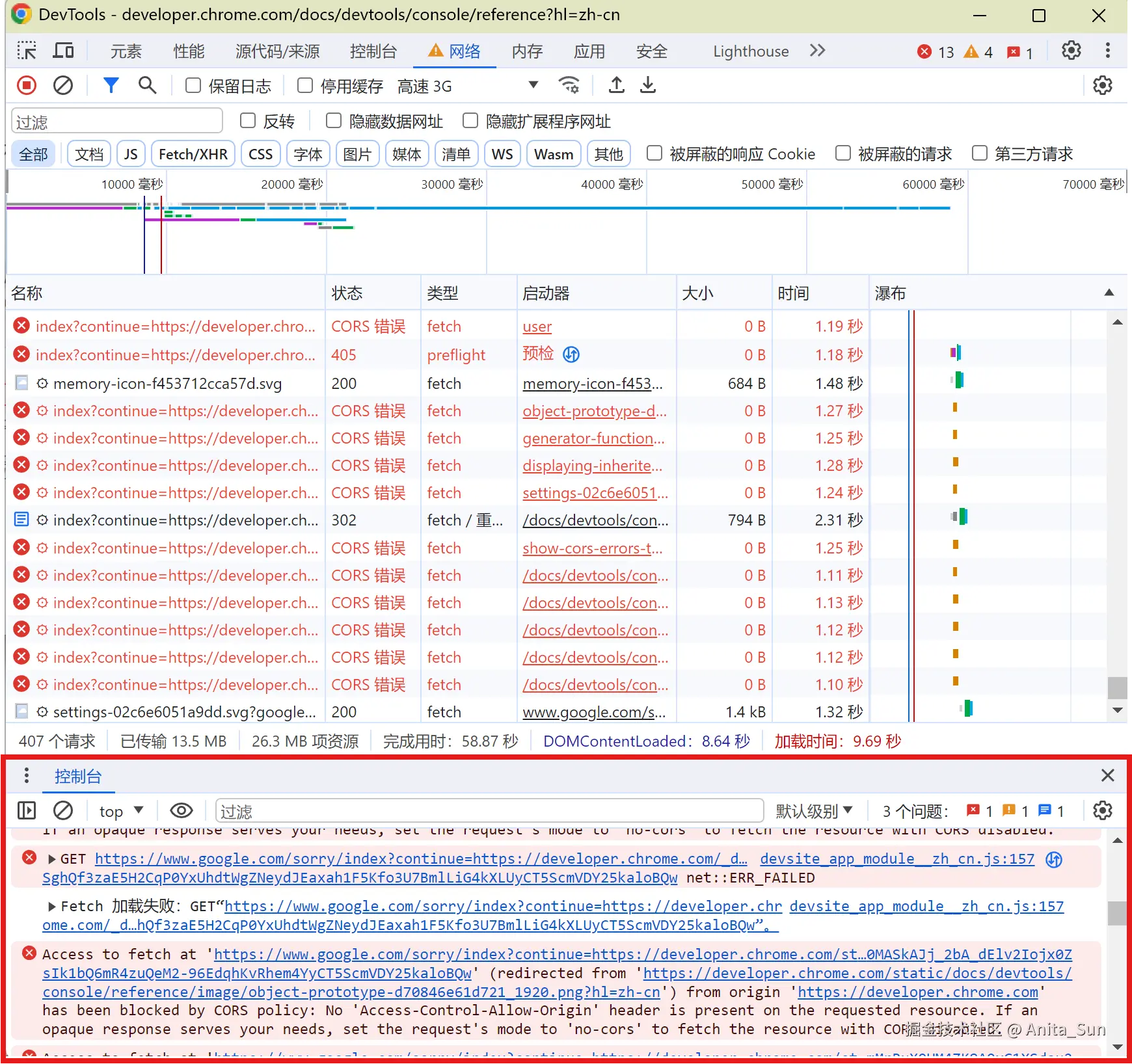Switch to 性能 tab

189,51
